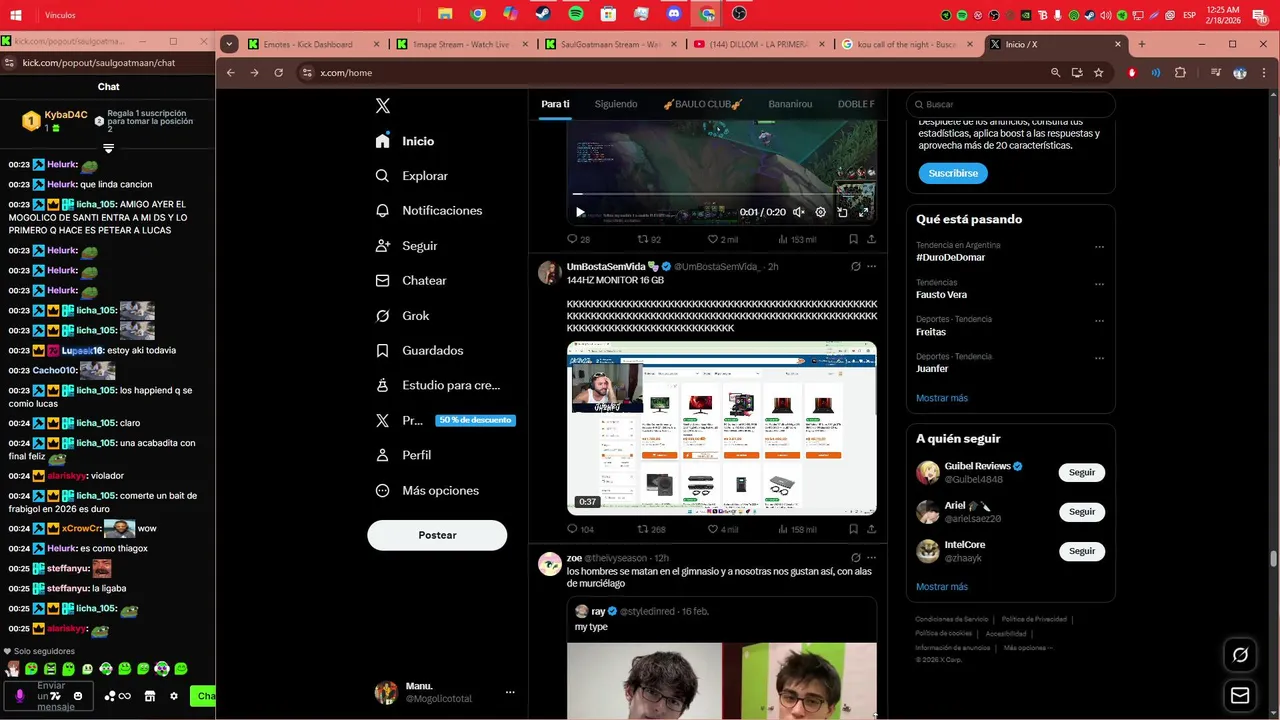Follow Guibel Reviews

pyautogui.click(x=1082, y=472)
